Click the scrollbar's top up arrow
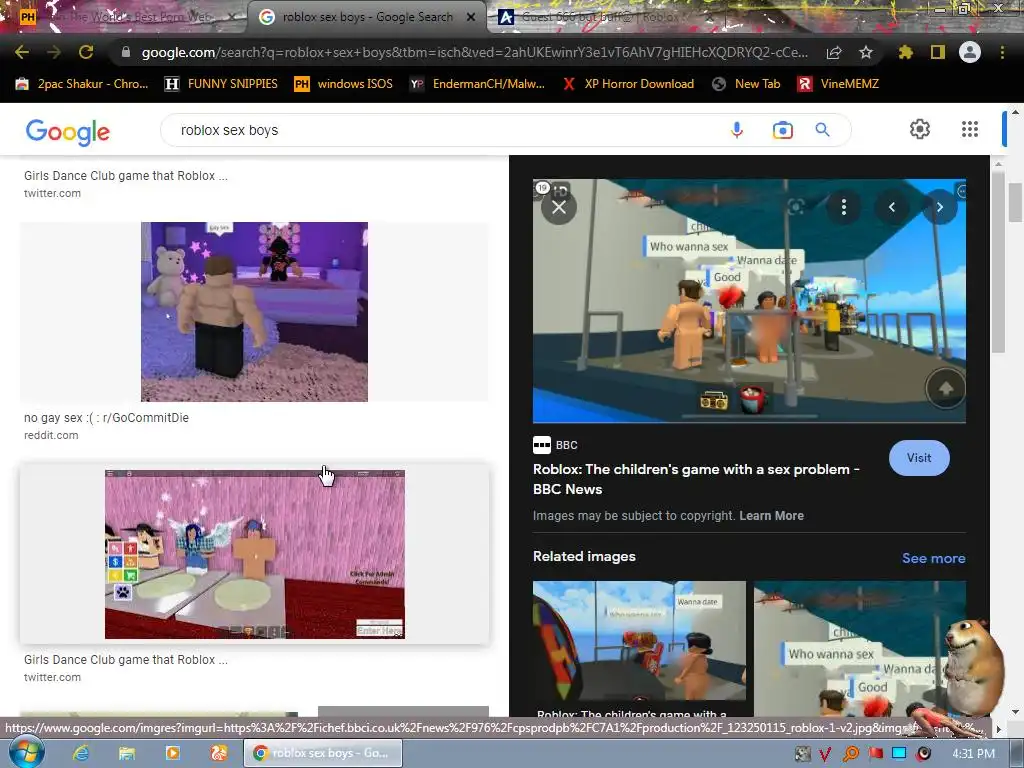Viewport: 1024px width, 768px height. point(1015,112)
